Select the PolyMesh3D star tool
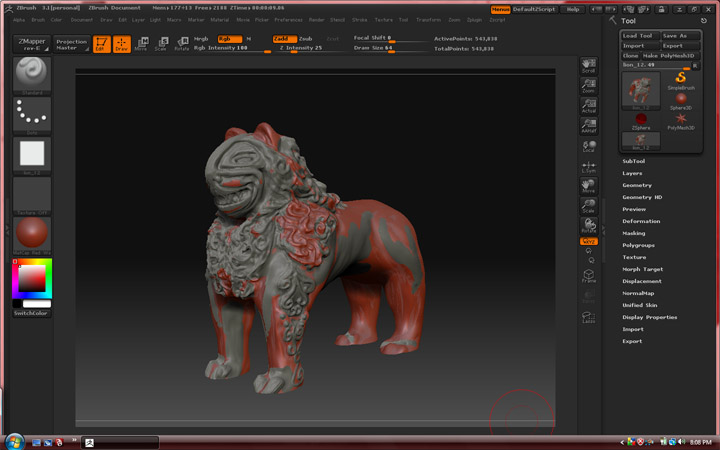Viewport: 720px width, 450px height. [680, 119]
